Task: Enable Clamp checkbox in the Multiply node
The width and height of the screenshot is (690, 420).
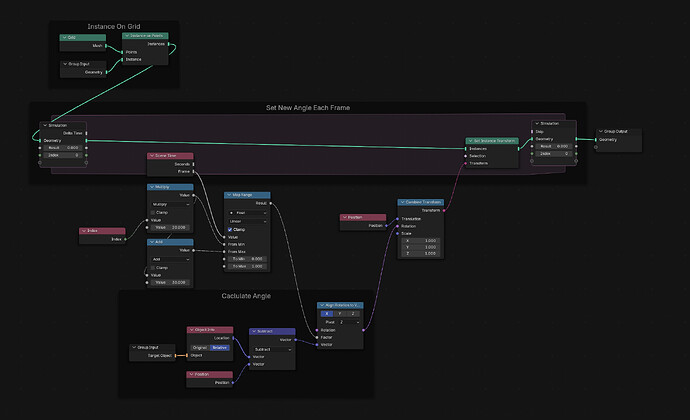Action: pos(153,213)
